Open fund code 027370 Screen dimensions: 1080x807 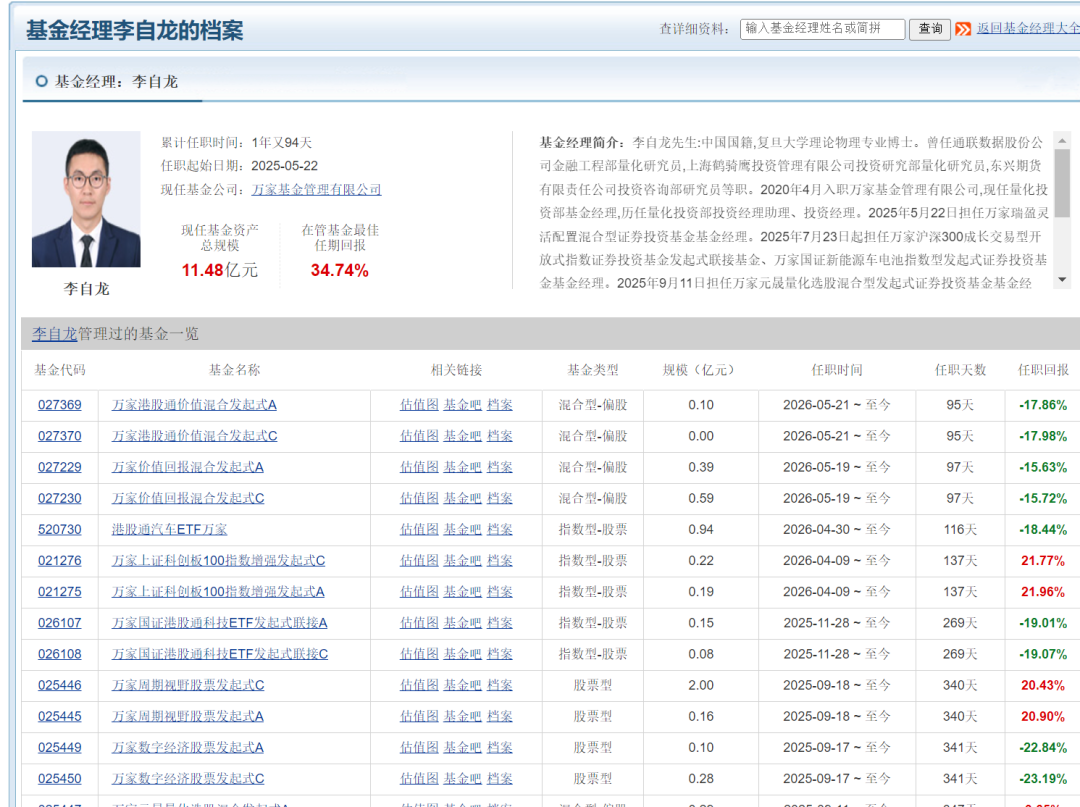(x=59, y=436)
